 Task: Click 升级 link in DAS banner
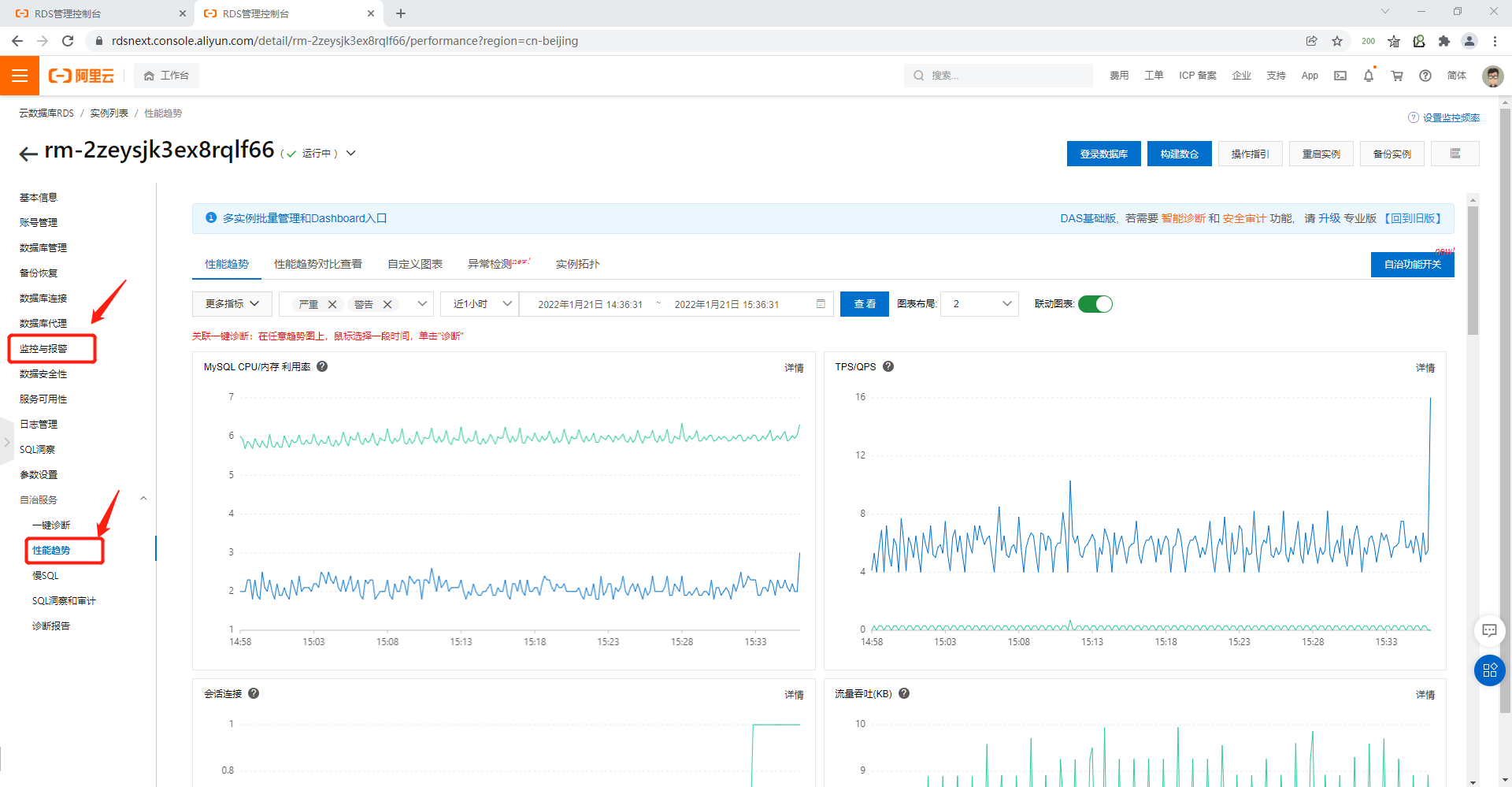tap(1329, 218)
